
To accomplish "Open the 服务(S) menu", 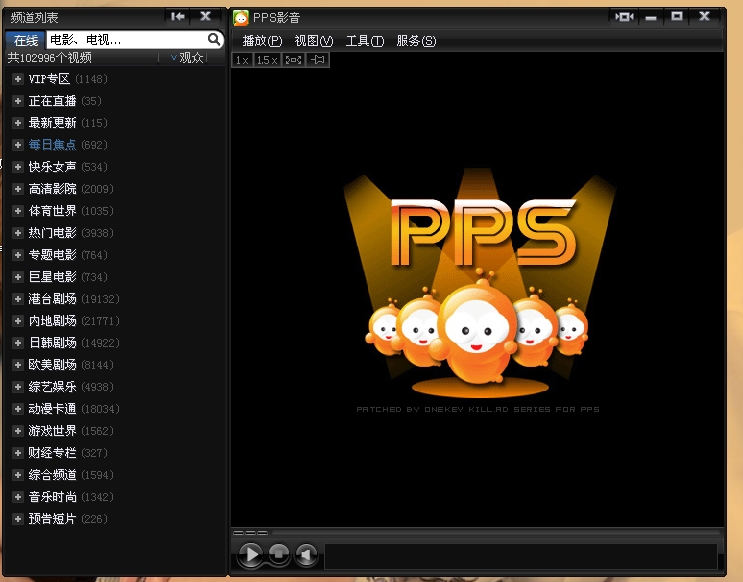I will pos(416,41).
